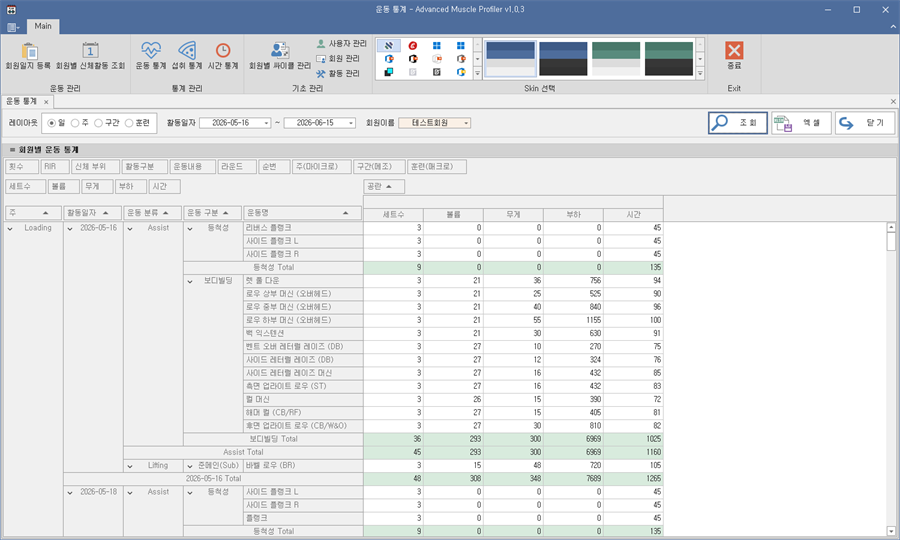
Task: Select the 바벨 로우 (BR) row
Action: (x=303, y=465)
